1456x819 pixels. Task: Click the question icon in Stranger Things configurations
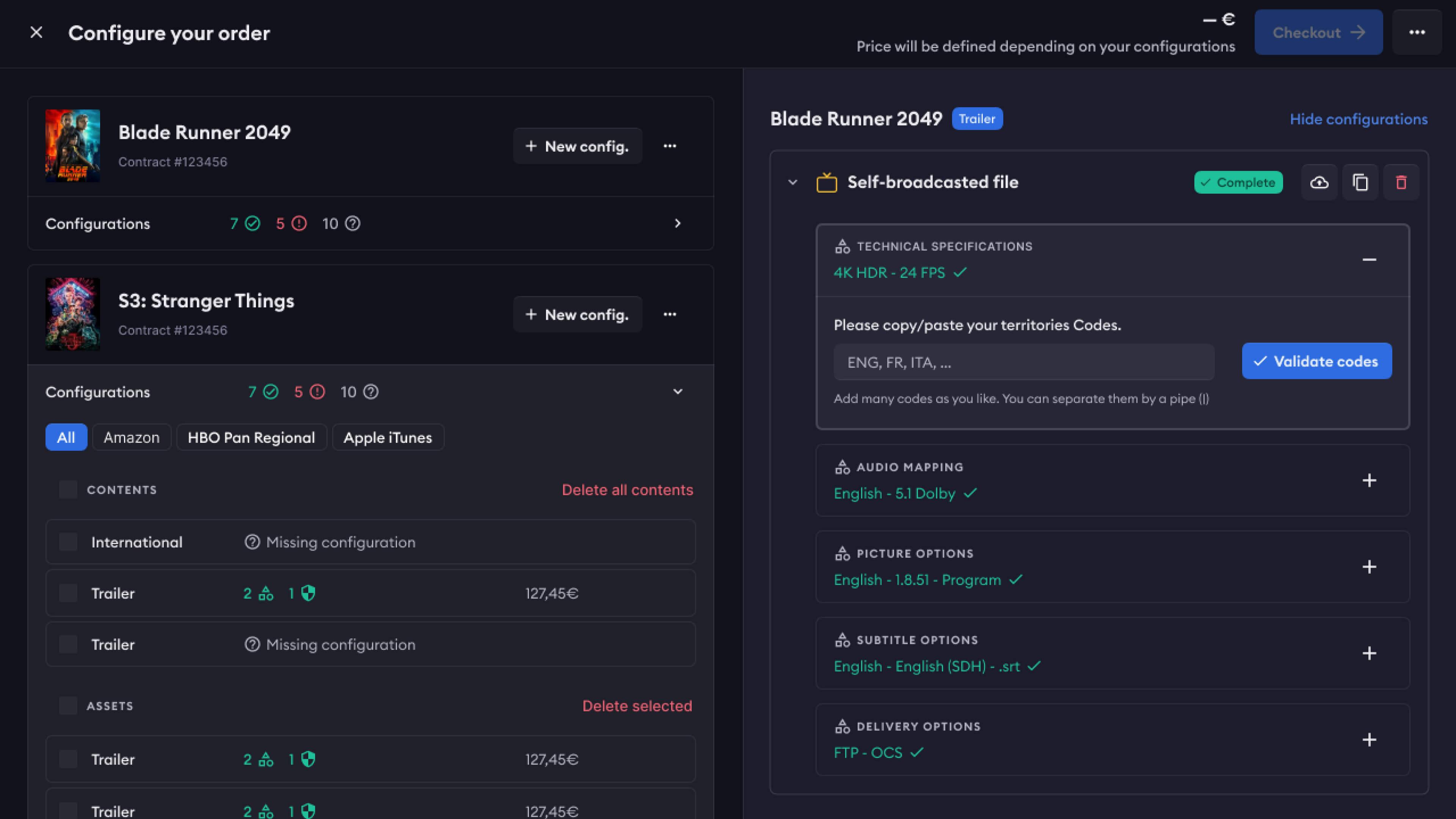pos(371,392)
